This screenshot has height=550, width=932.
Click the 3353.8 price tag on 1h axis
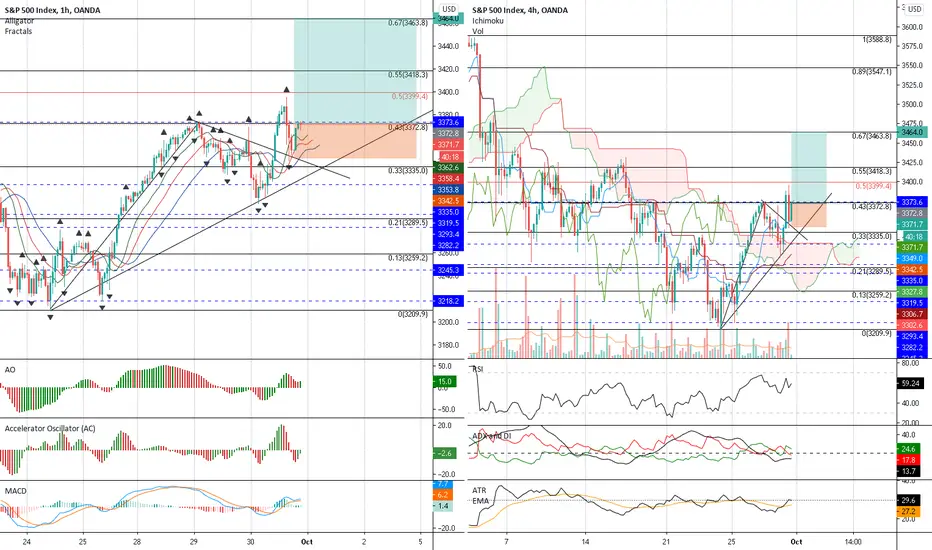tap(448, 190)
